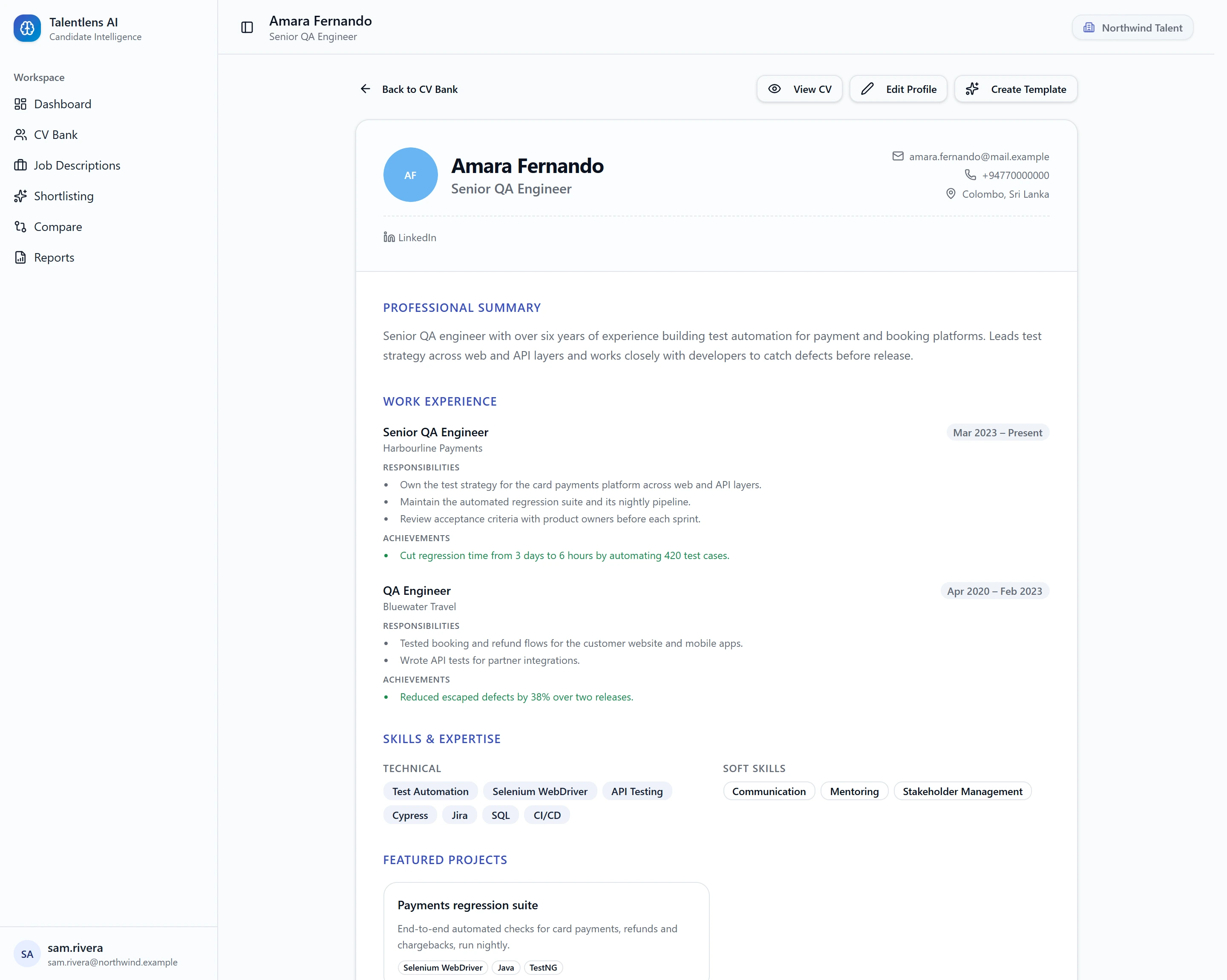Click the sparkle icon on Create Template
The width and height of the screenshot is (1227, 980).
coord(972,89)
